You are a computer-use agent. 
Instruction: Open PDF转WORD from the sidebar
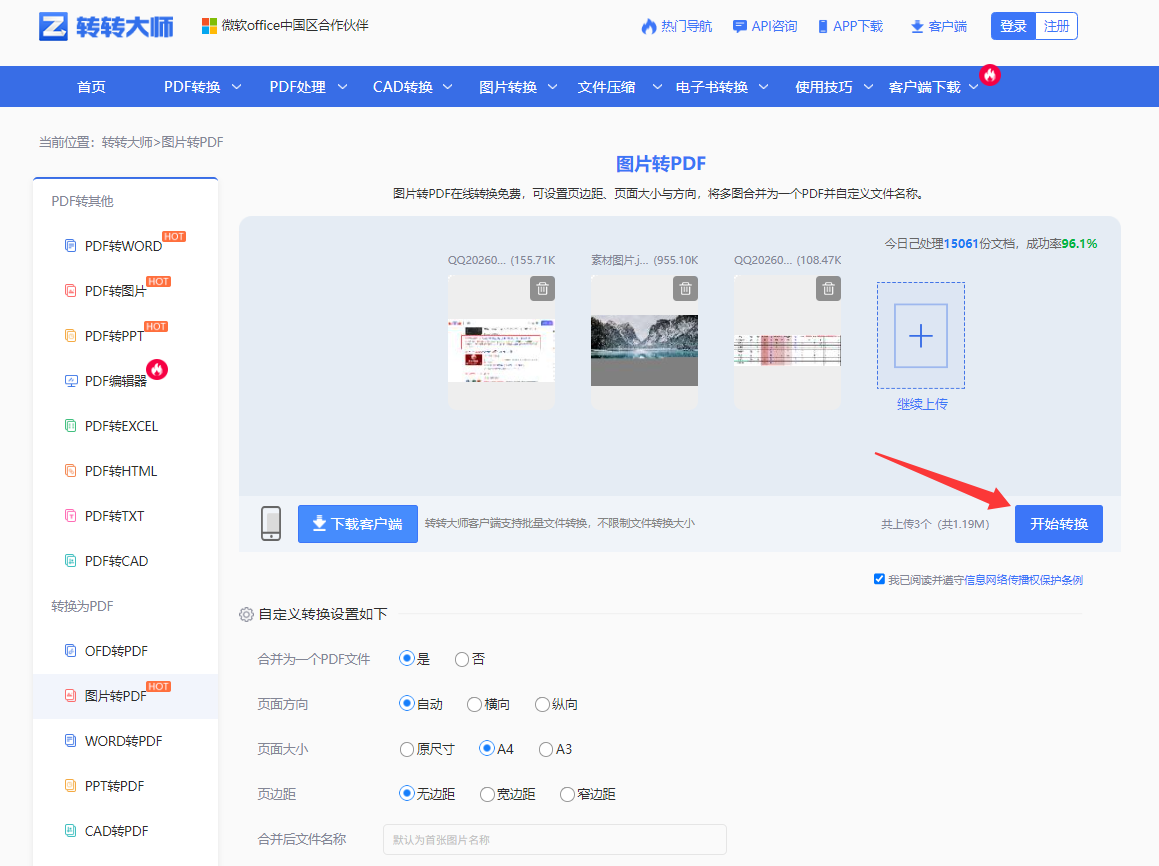(x=123, y=246)
